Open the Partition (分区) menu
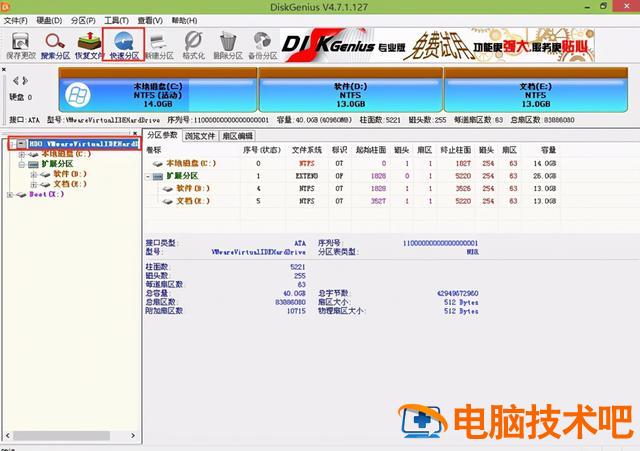 pos(83,20)
